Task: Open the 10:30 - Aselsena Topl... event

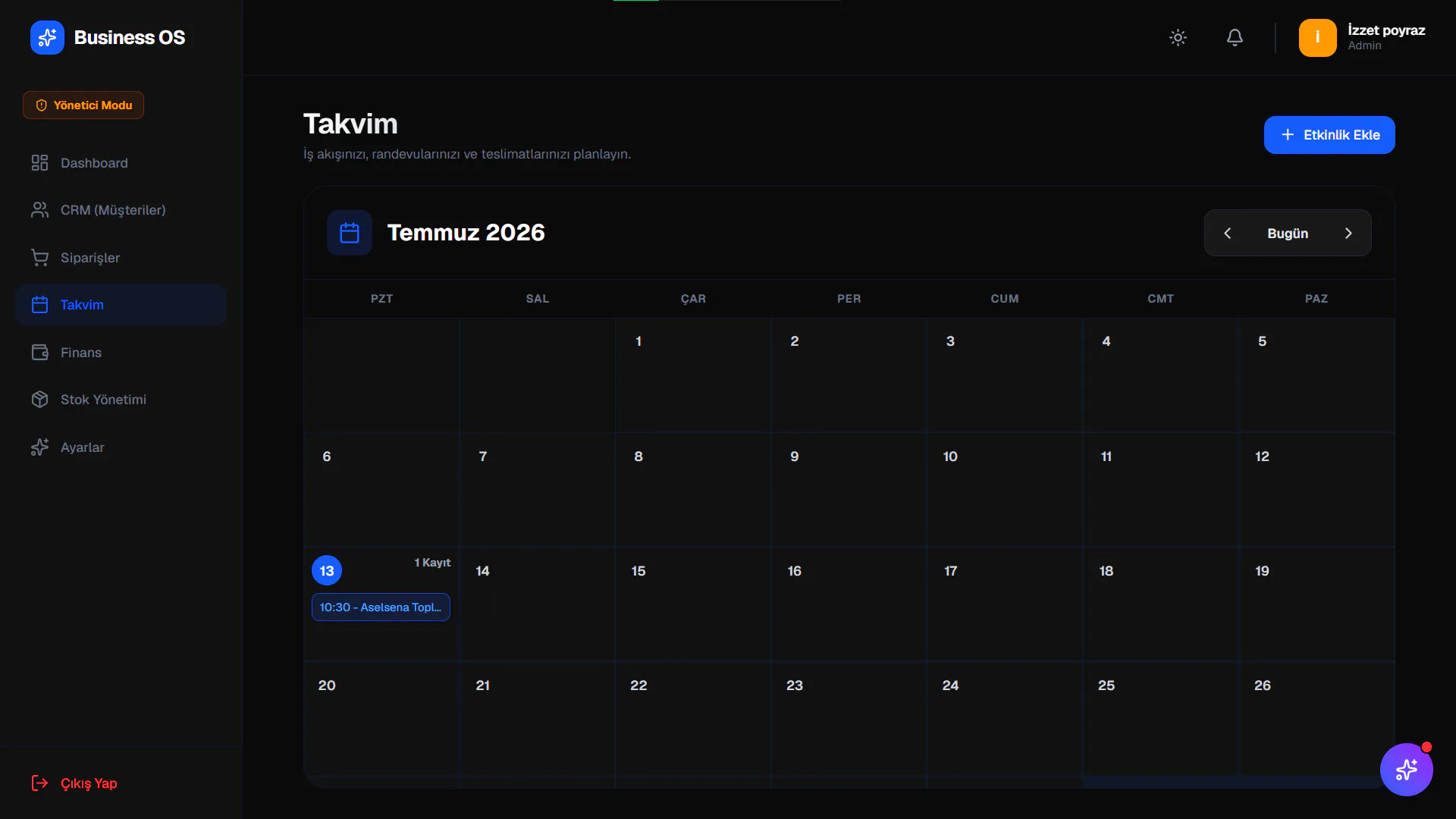Action: click(x=381, y=607)
